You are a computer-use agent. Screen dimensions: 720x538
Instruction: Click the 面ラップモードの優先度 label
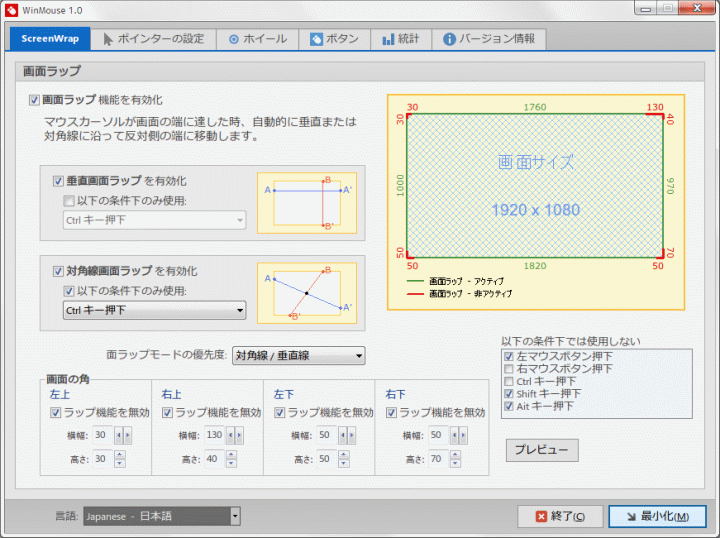[166, 355]
